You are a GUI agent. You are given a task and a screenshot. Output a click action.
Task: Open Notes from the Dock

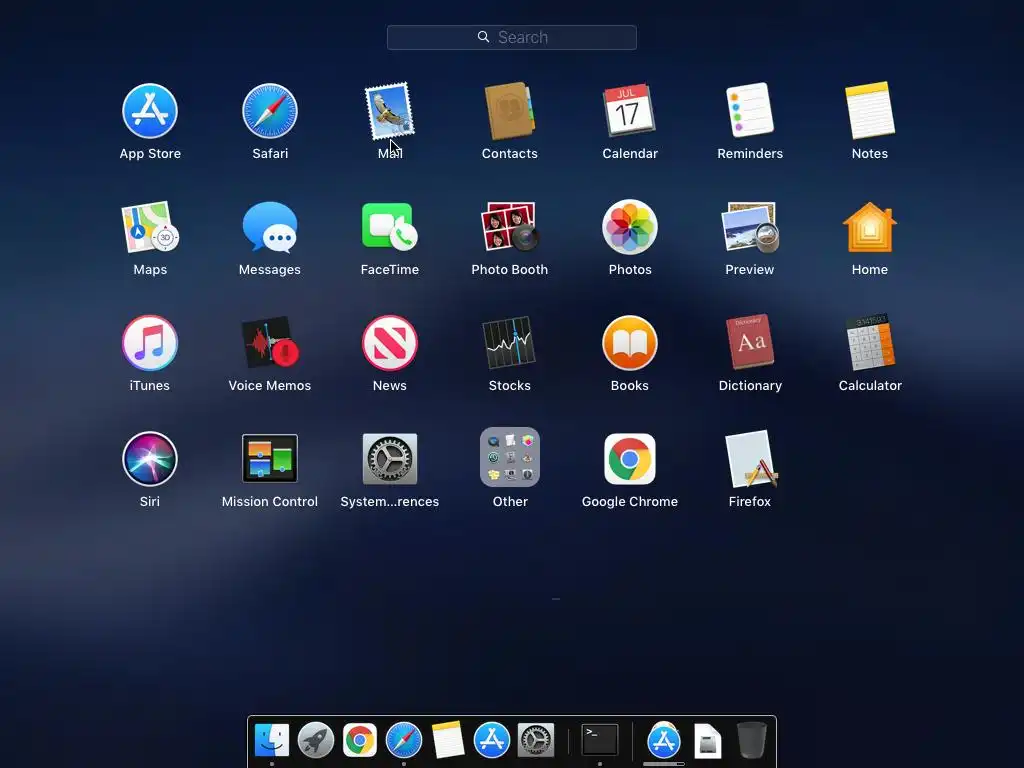[x=448, y=740]
